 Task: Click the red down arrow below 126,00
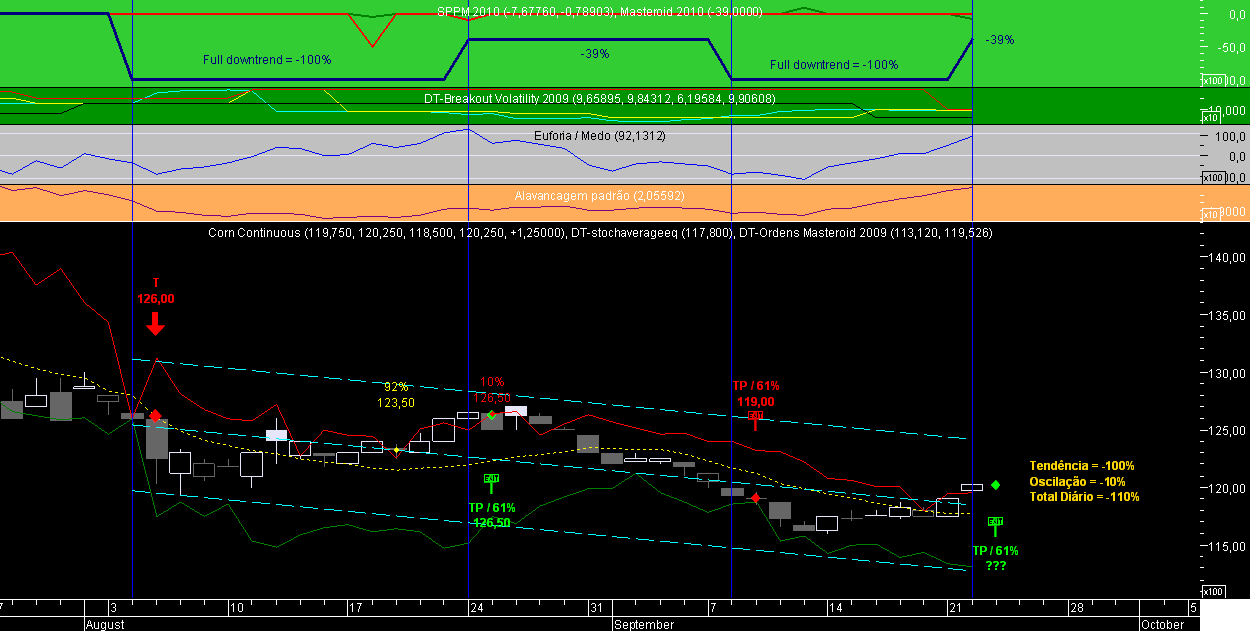(x=155, y=323)
